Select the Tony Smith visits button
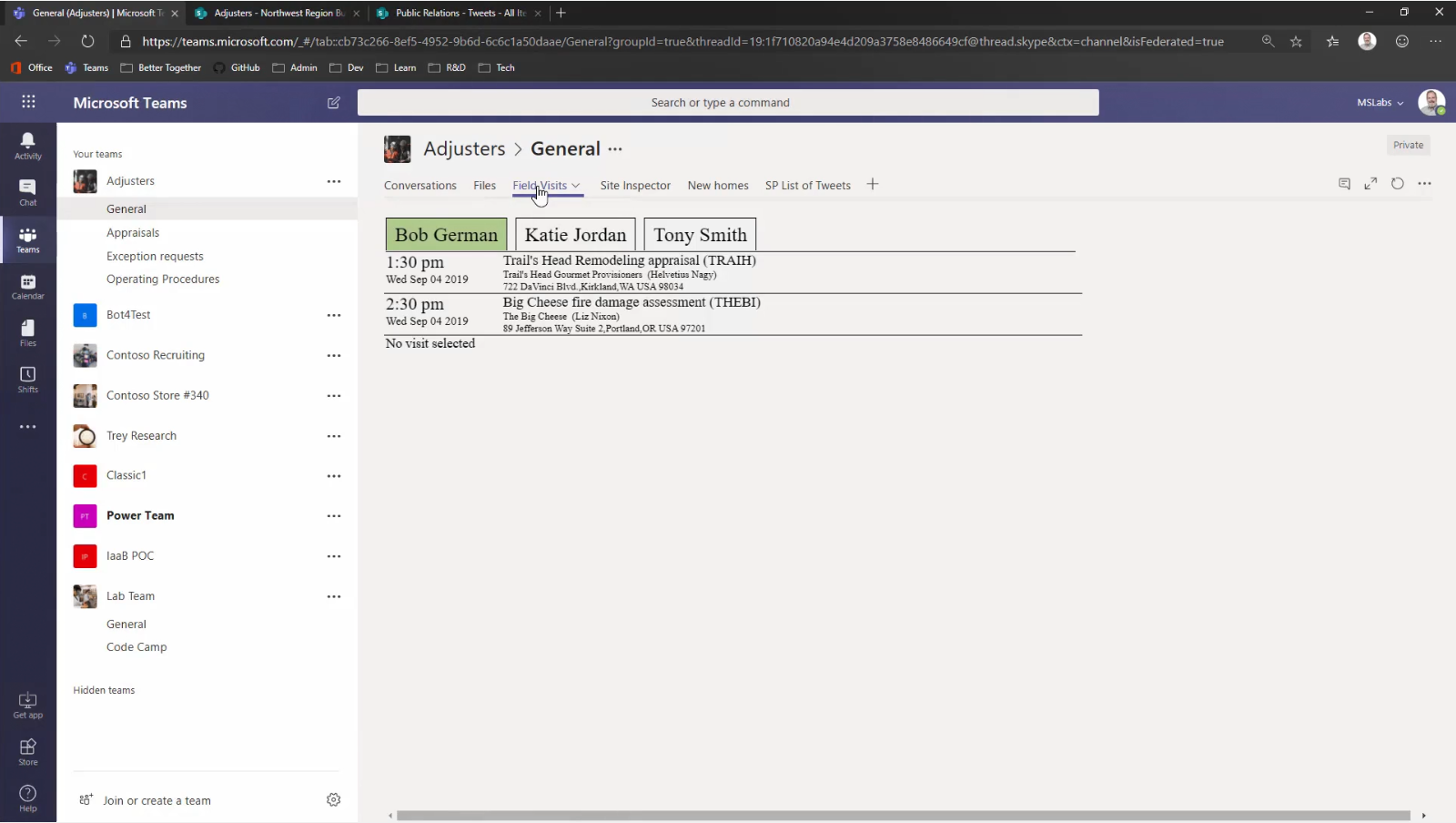1456x823 pixels. tap(700, 235)
